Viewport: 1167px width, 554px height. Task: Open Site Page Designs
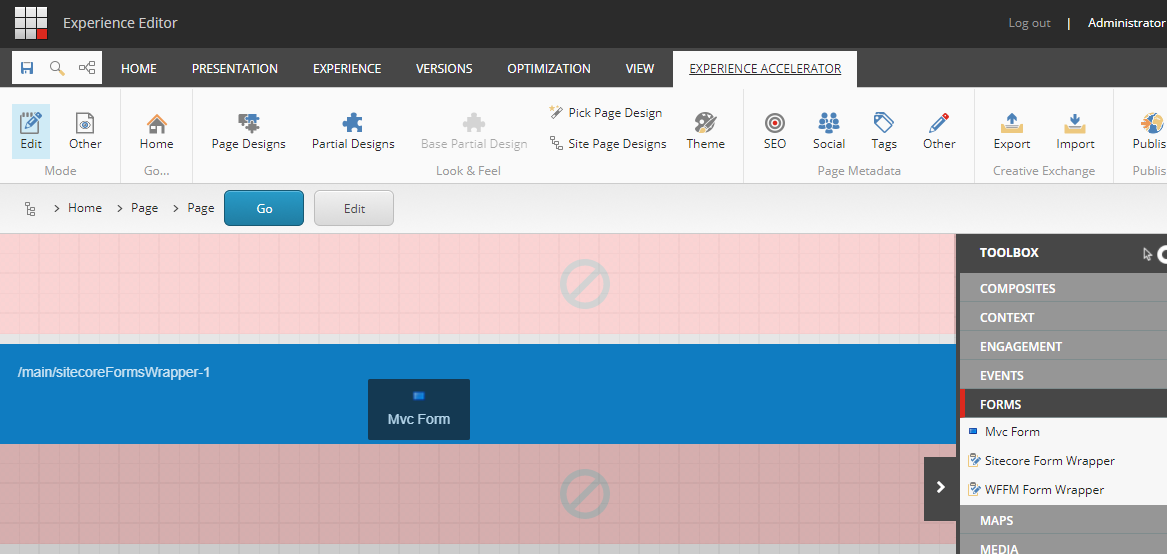pos(607,144)
